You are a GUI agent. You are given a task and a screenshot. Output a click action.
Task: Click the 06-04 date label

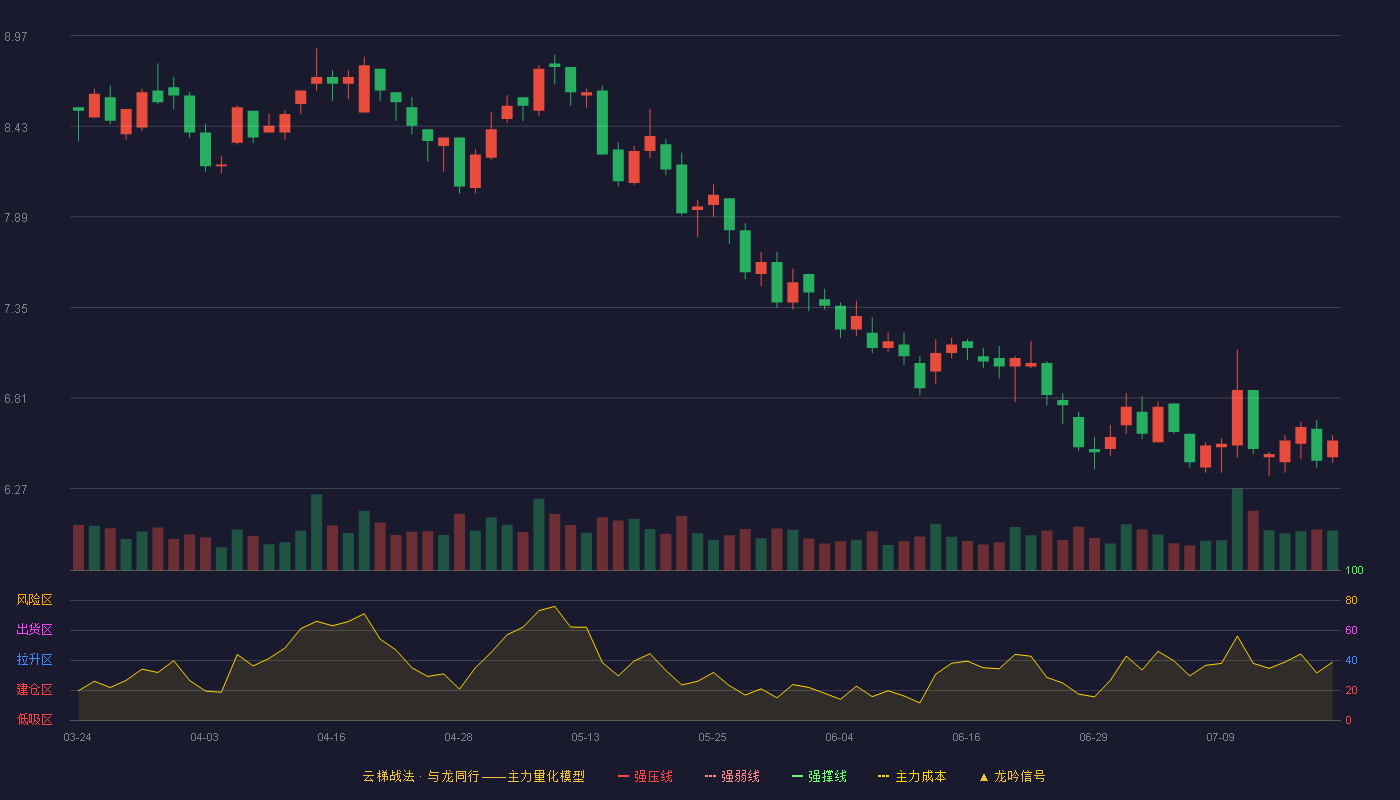tap(840, 737)
